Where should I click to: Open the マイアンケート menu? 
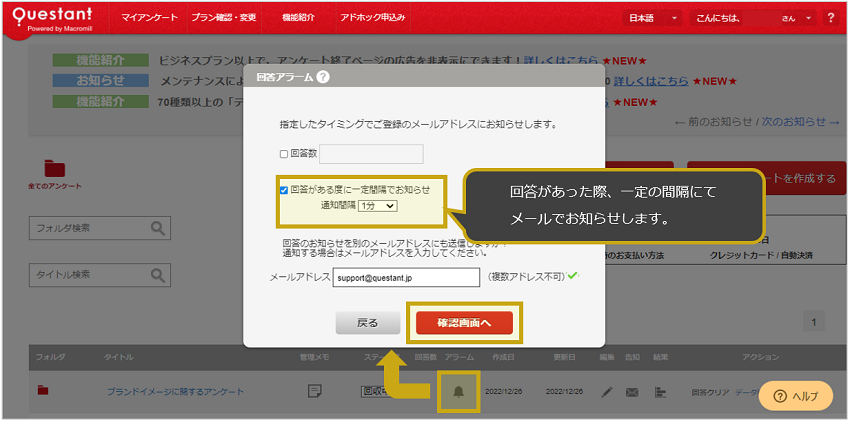coord(149,18)
